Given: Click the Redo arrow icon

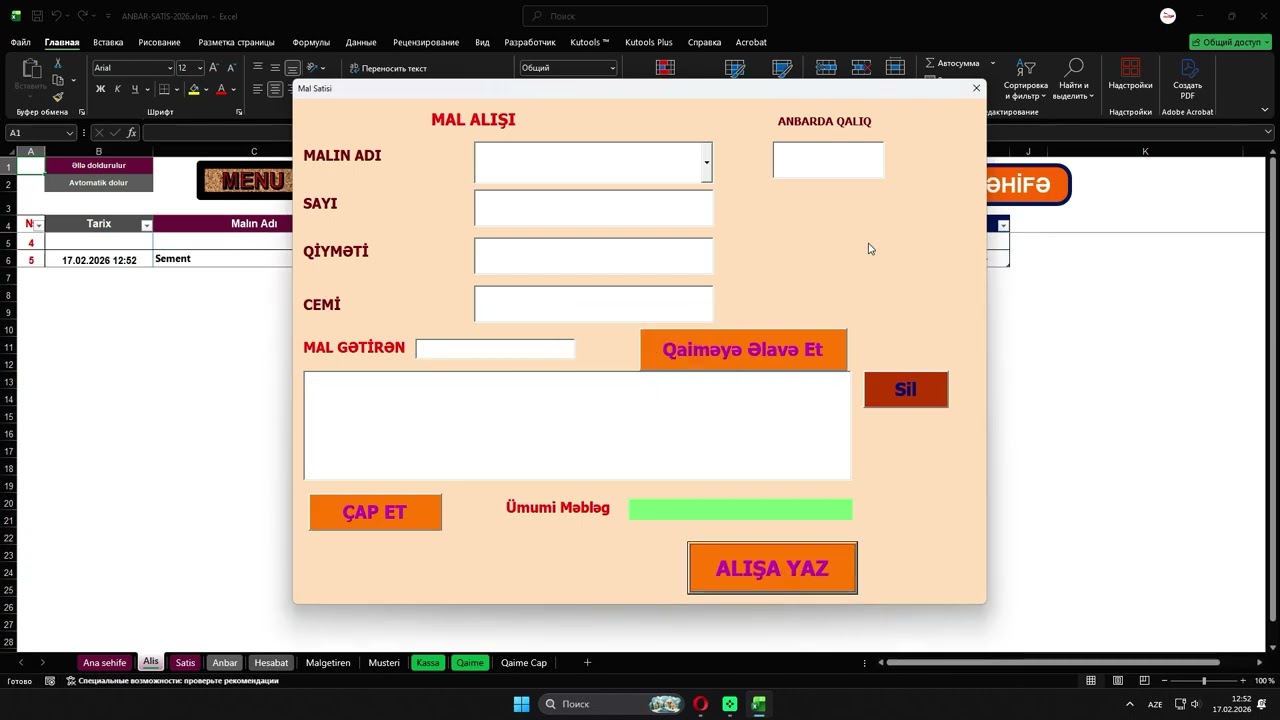Looking at the screenshot, I should click(83, 17).
